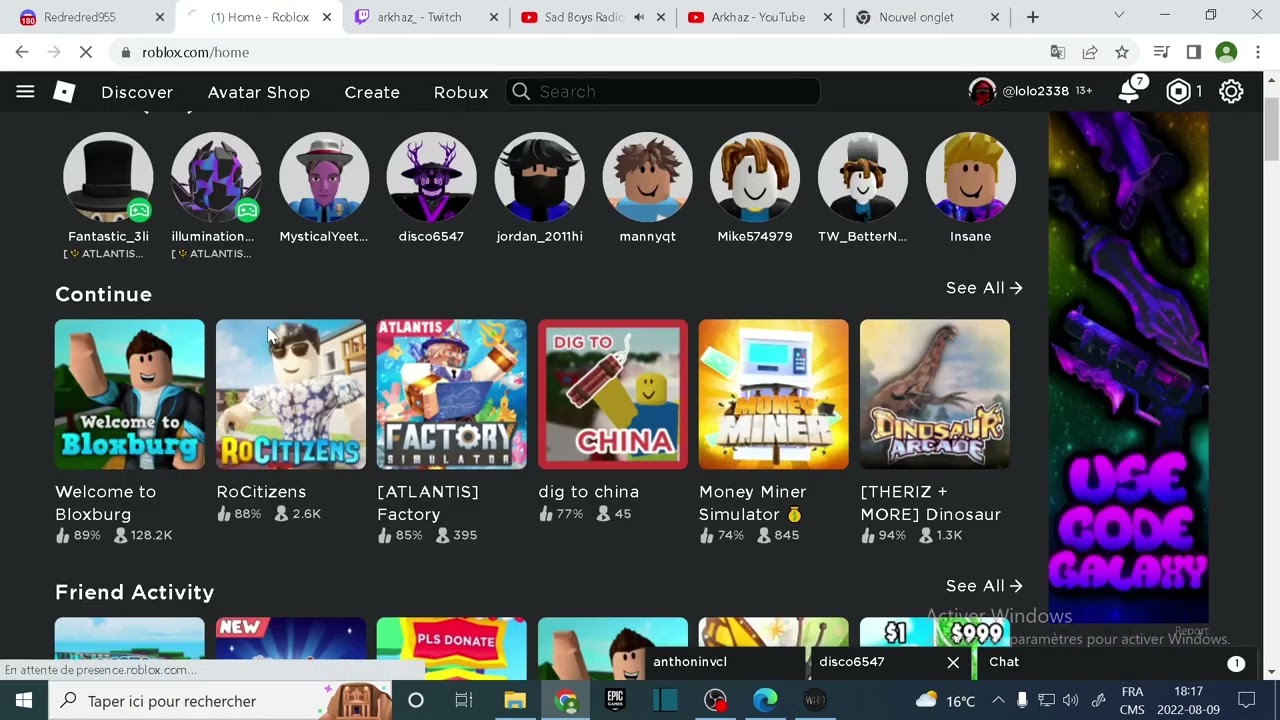The image size is (1280, 720).
Task: Open the Chrome profile avatar
Action: [1226, 52]
